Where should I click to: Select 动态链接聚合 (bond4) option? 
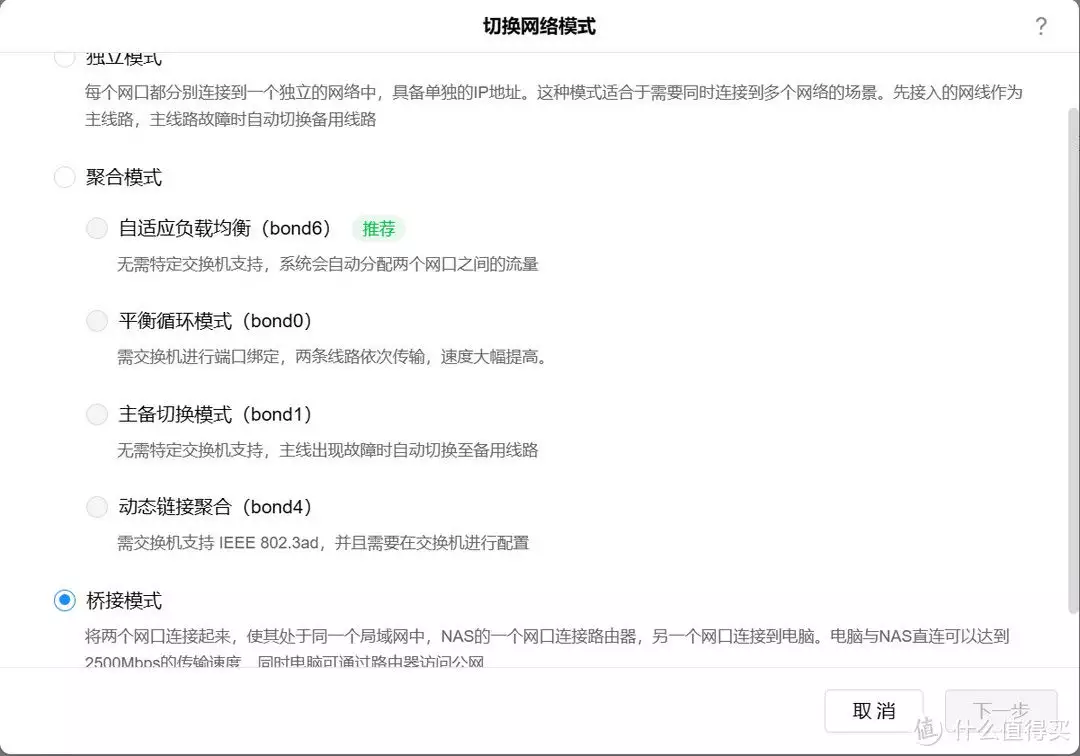coord(97,507)
